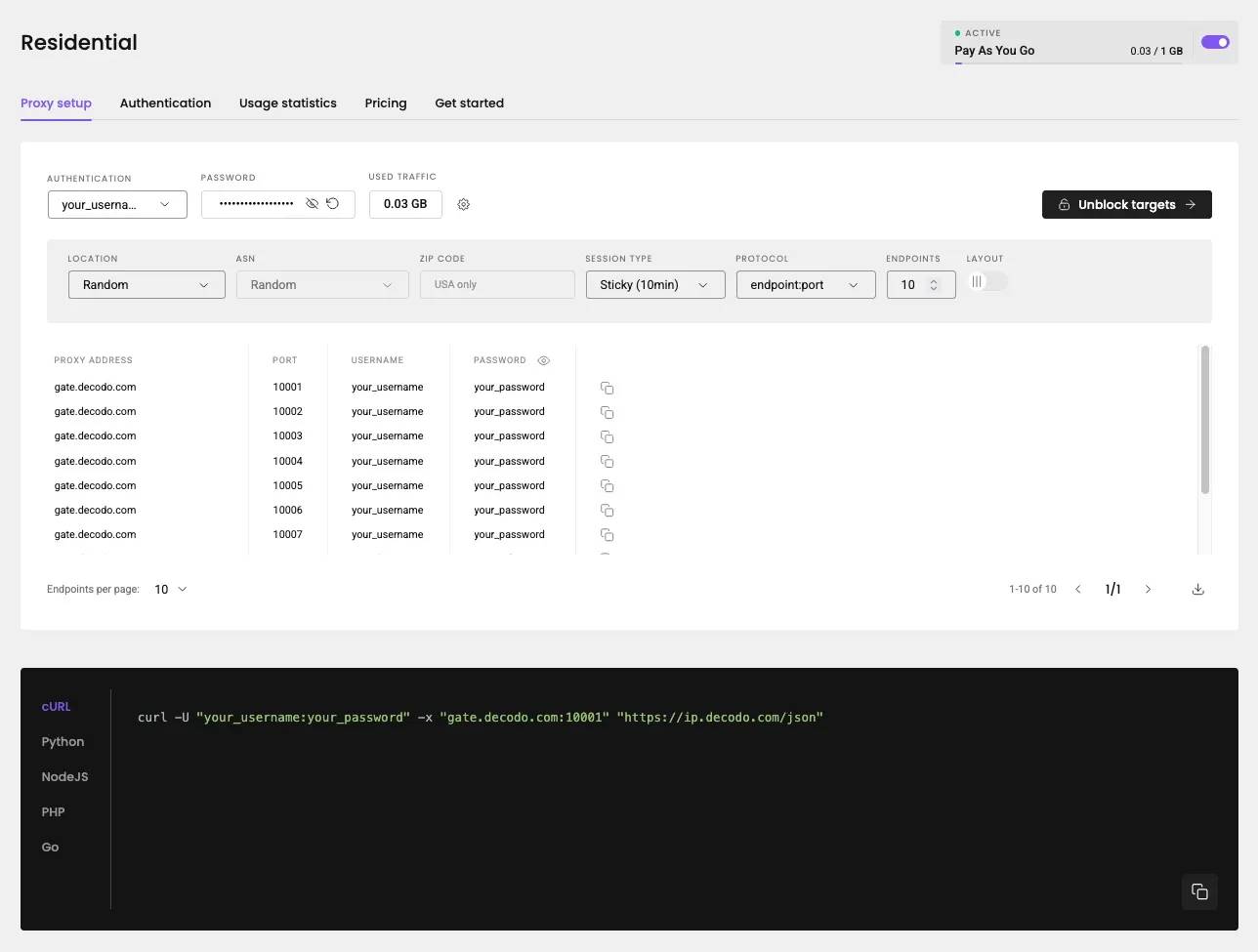Copy the cURL code snippet
This screenshot has width=1258, height=952.
[1199, 891]
